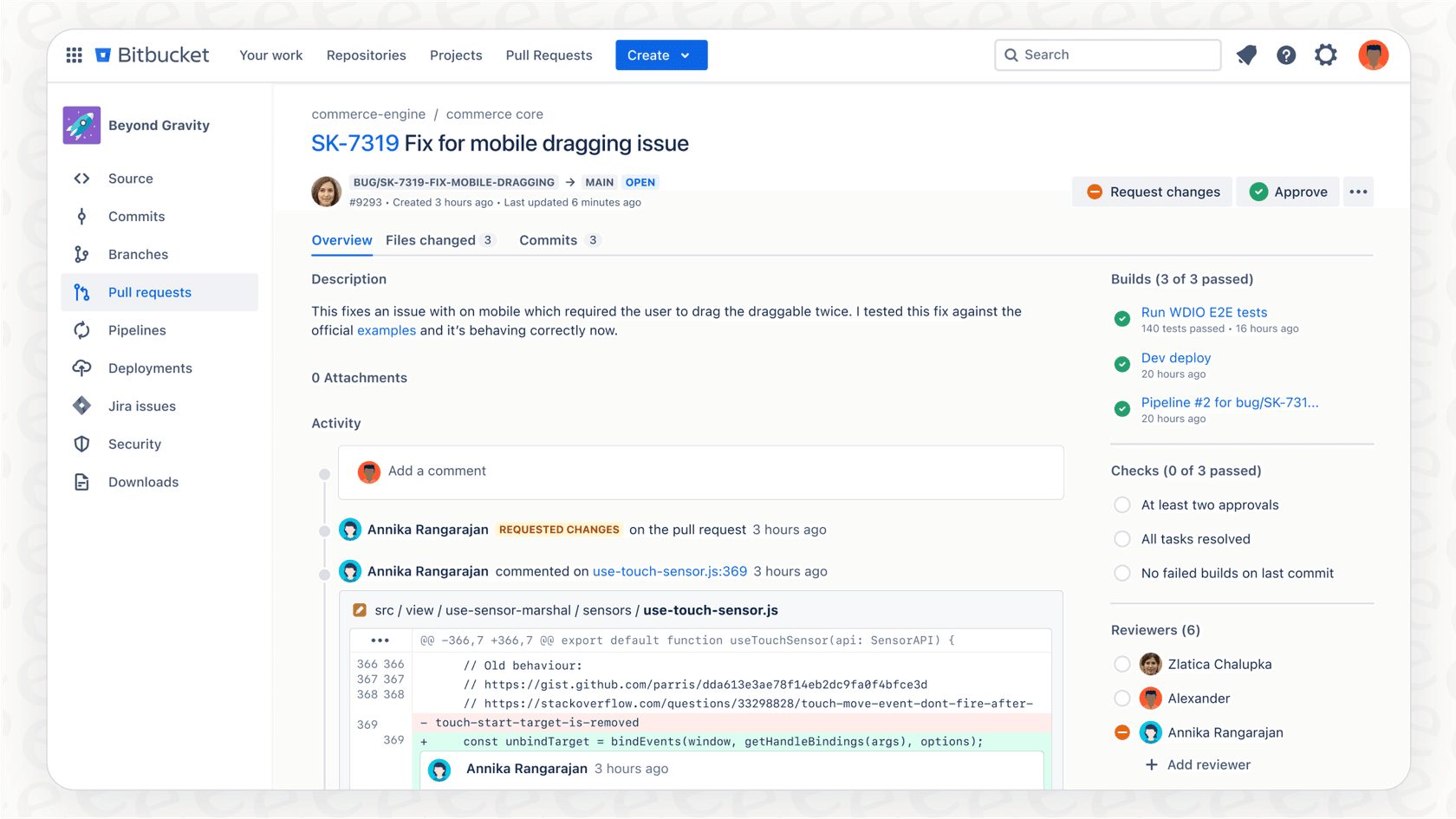Switch to the Files changed tab
This screenshot has height=819, width=1456.
[432, 240]
